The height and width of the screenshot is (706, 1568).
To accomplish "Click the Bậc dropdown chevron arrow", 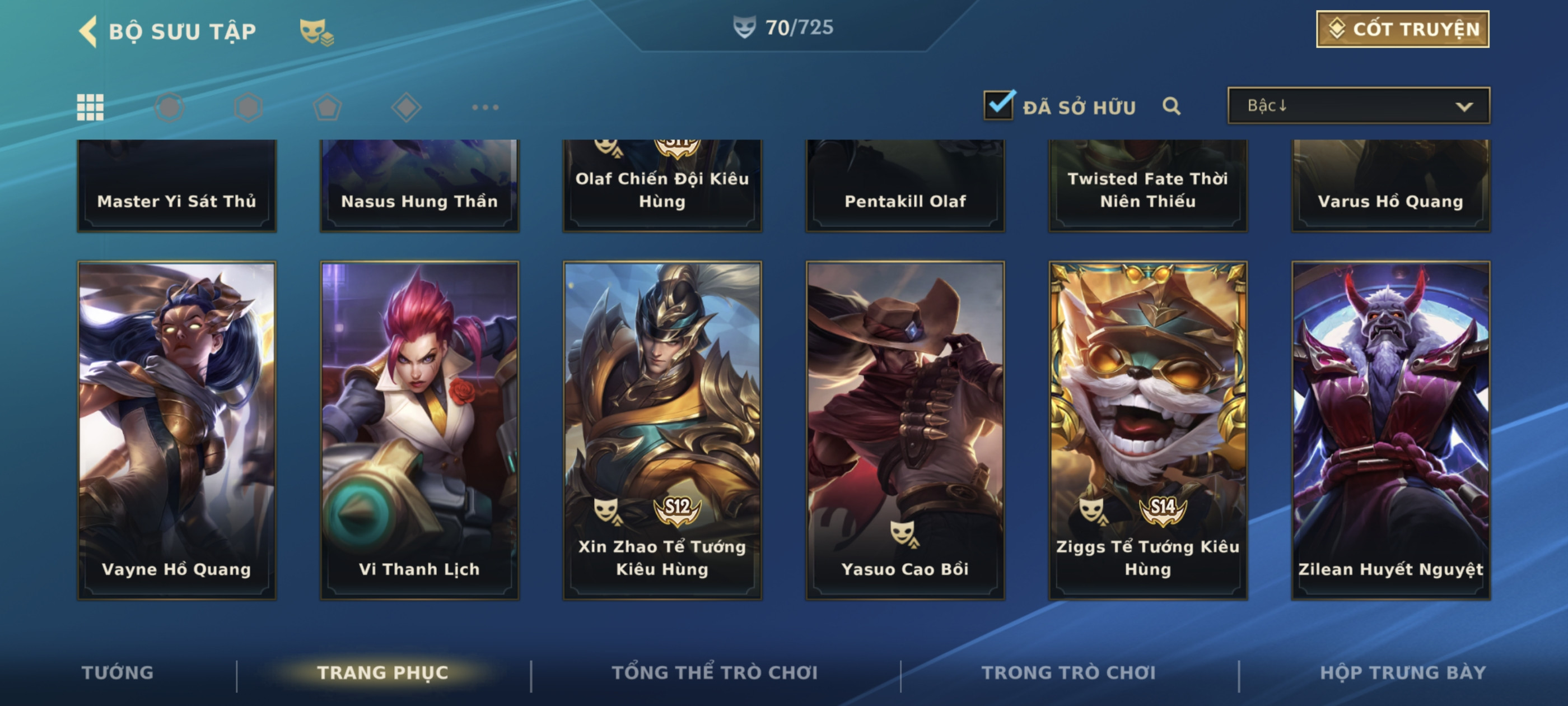I will pyautogui.click(x=1464, y=106).
